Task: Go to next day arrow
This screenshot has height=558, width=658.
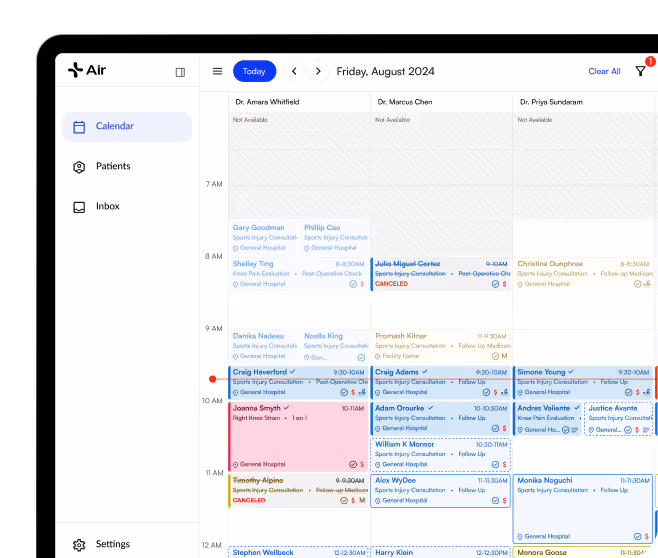Action: pos(318,71)
